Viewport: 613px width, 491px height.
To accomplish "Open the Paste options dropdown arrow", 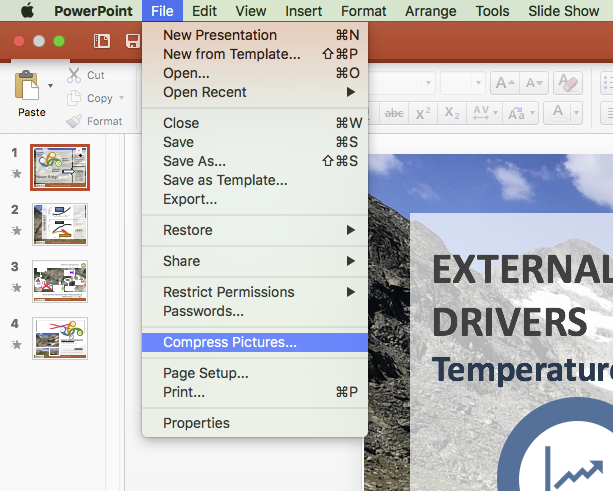I will [50, 86].
